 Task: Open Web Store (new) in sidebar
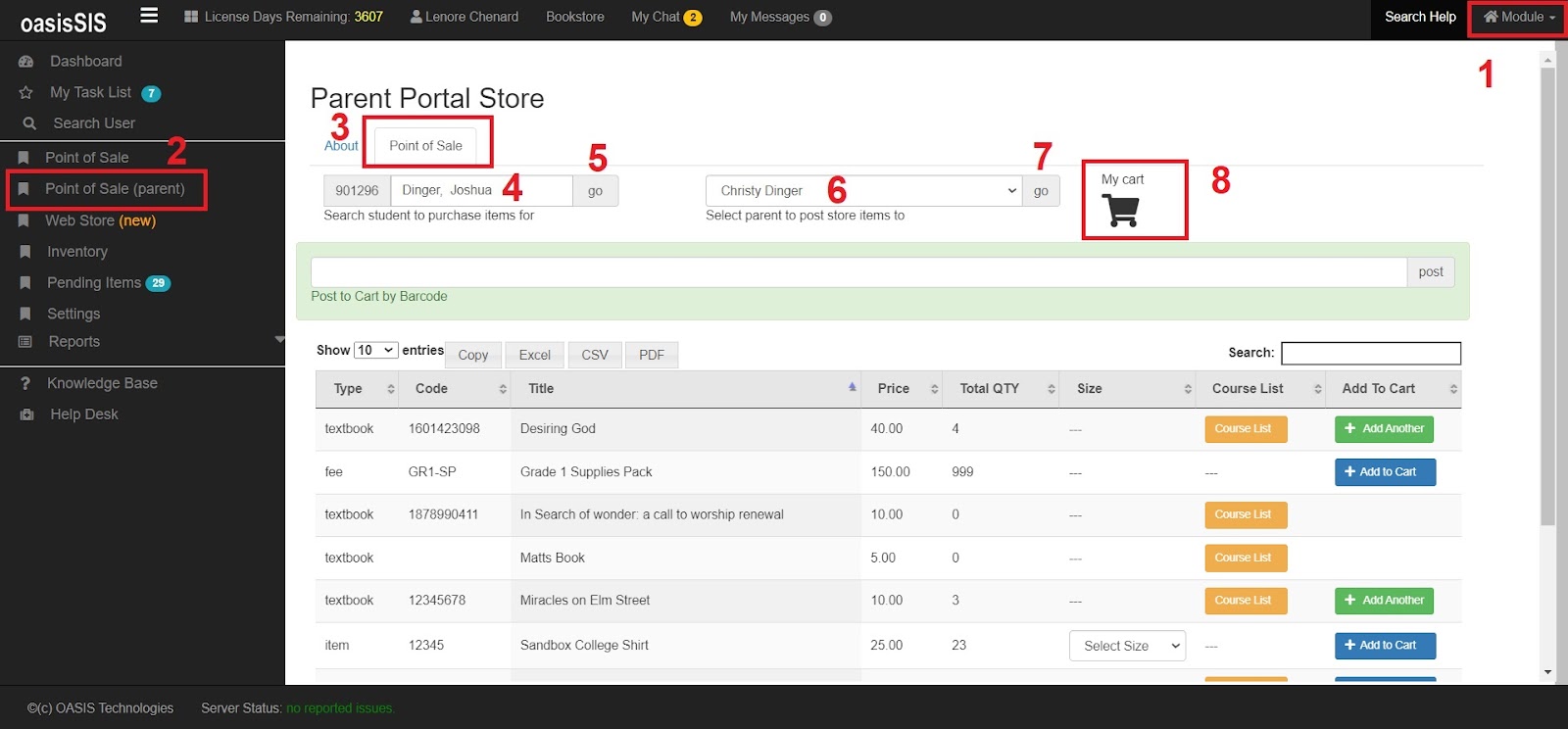click(x=100, y=221)
